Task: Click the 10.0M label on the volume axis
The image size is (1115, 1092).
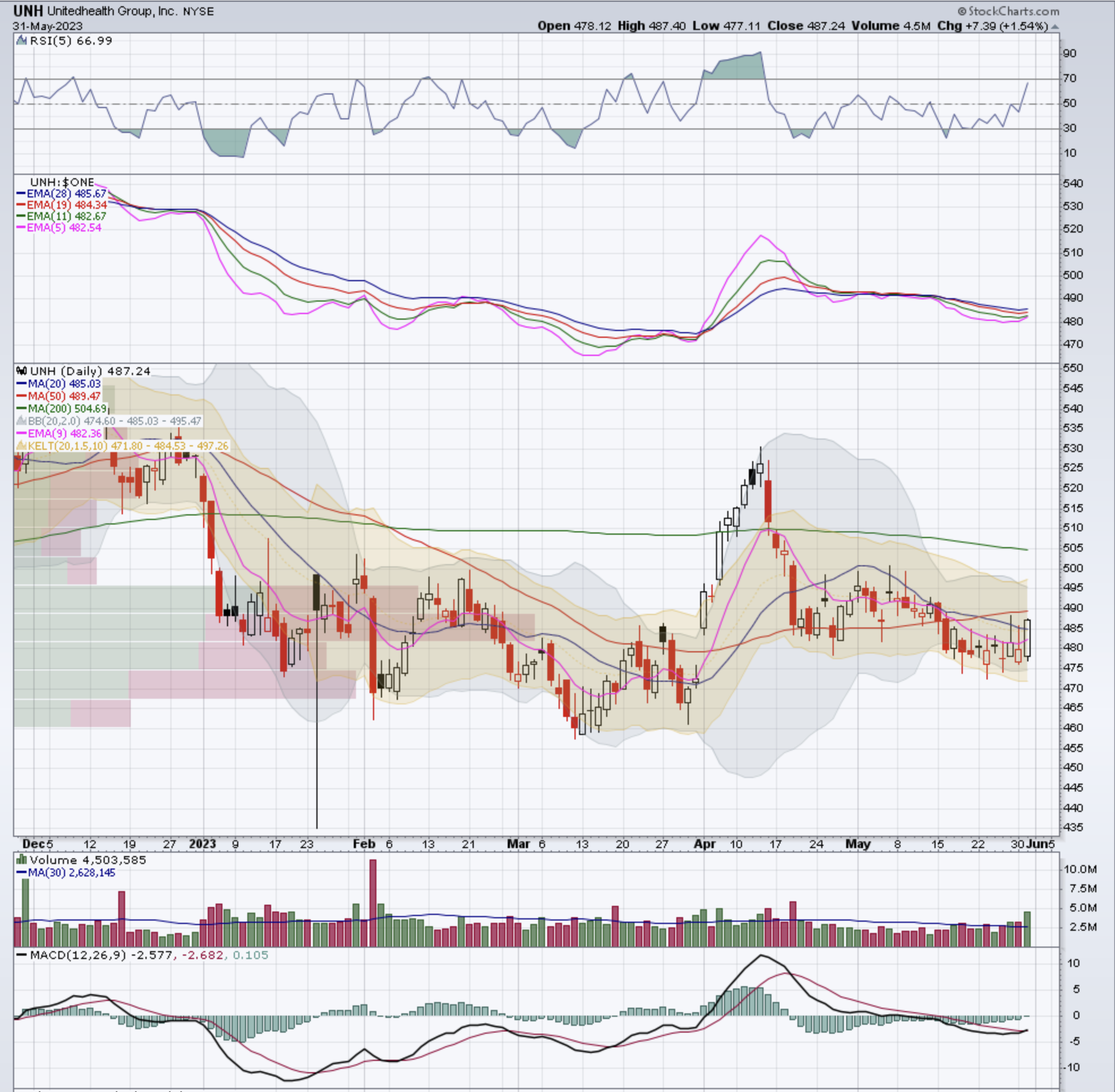Action: 1081,870
